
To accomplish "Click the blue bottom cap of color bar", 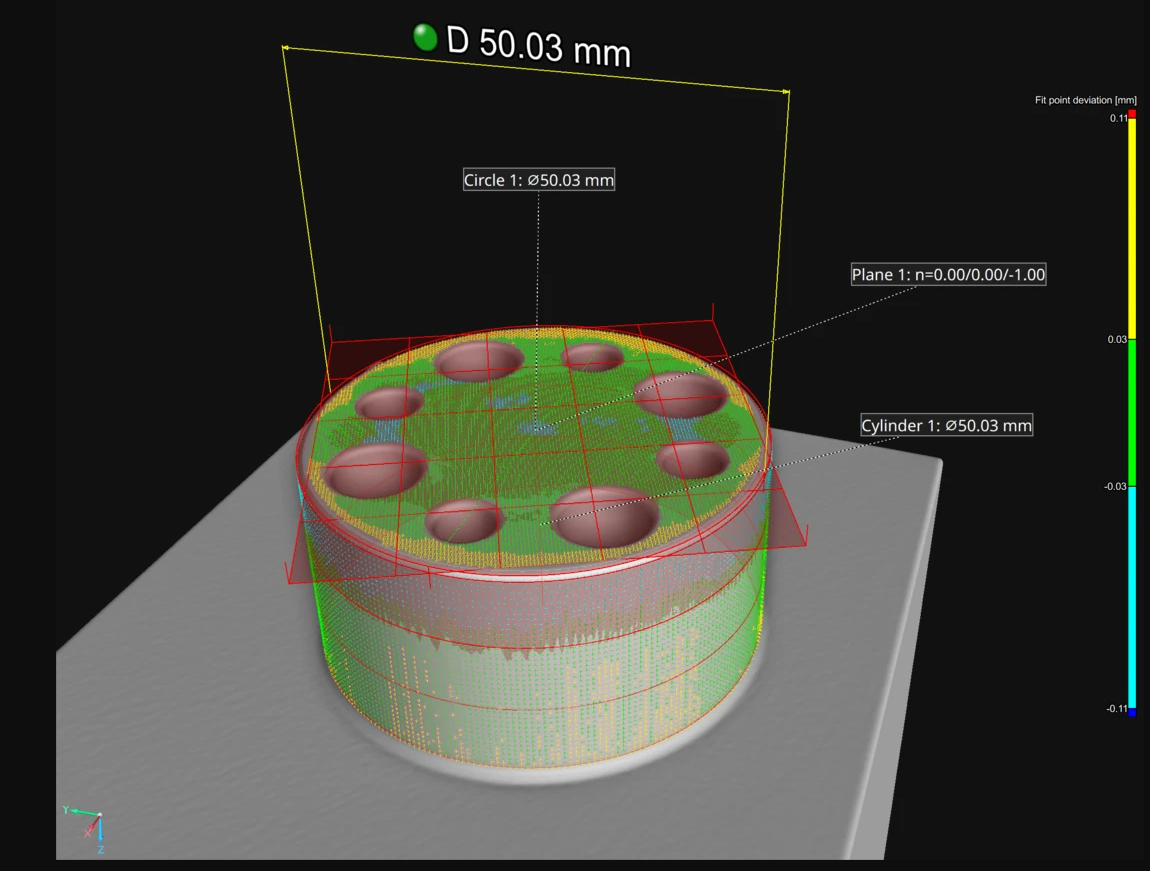I will coord(1132,712).
